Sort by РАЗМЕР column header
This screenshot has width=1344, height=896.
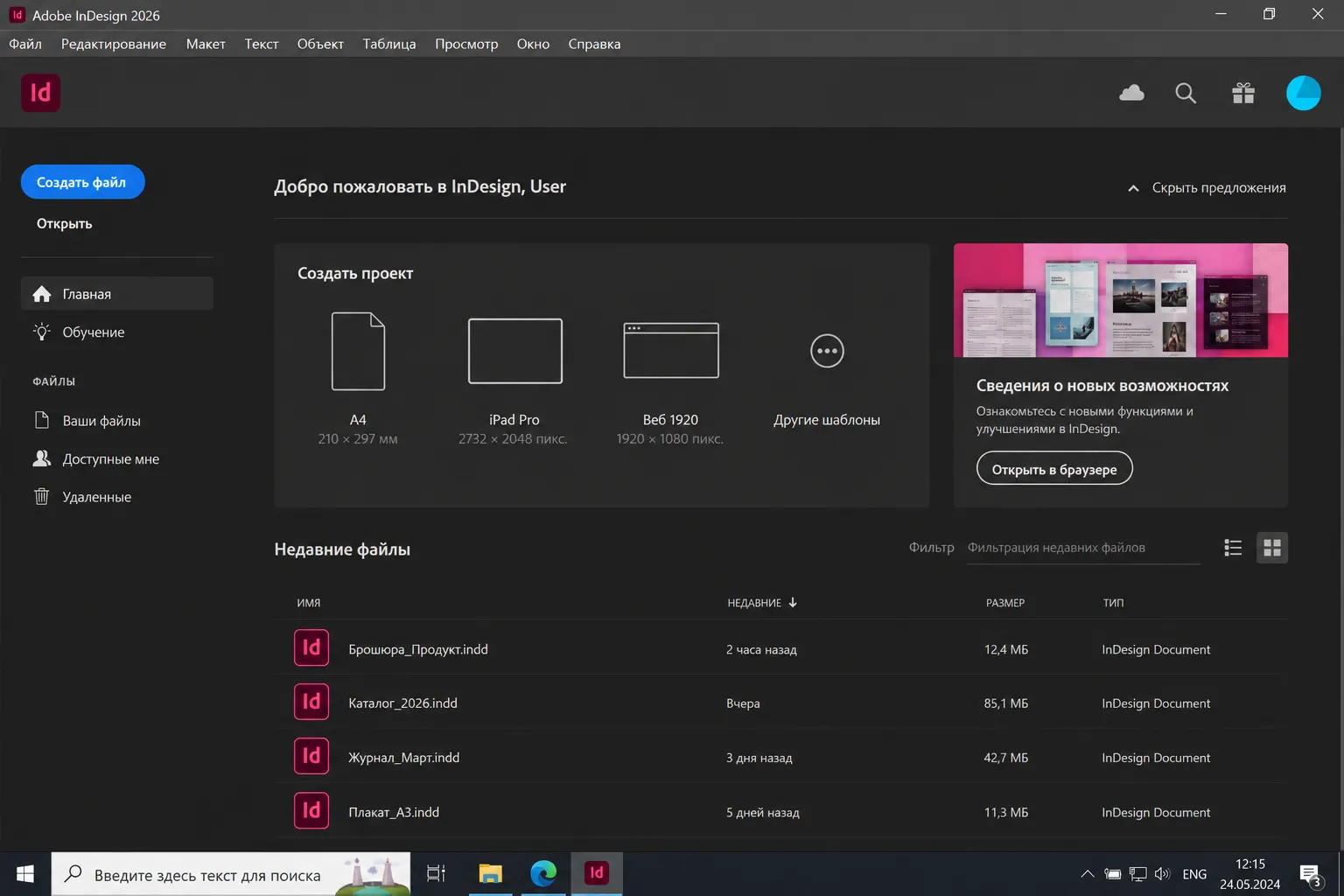1005,603
